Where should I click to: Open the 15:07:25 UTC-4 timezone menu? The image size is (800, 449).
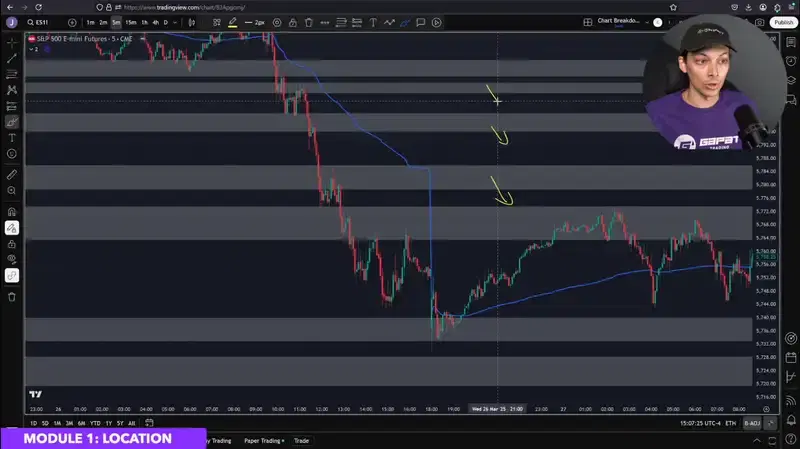(x=700, y=423)
